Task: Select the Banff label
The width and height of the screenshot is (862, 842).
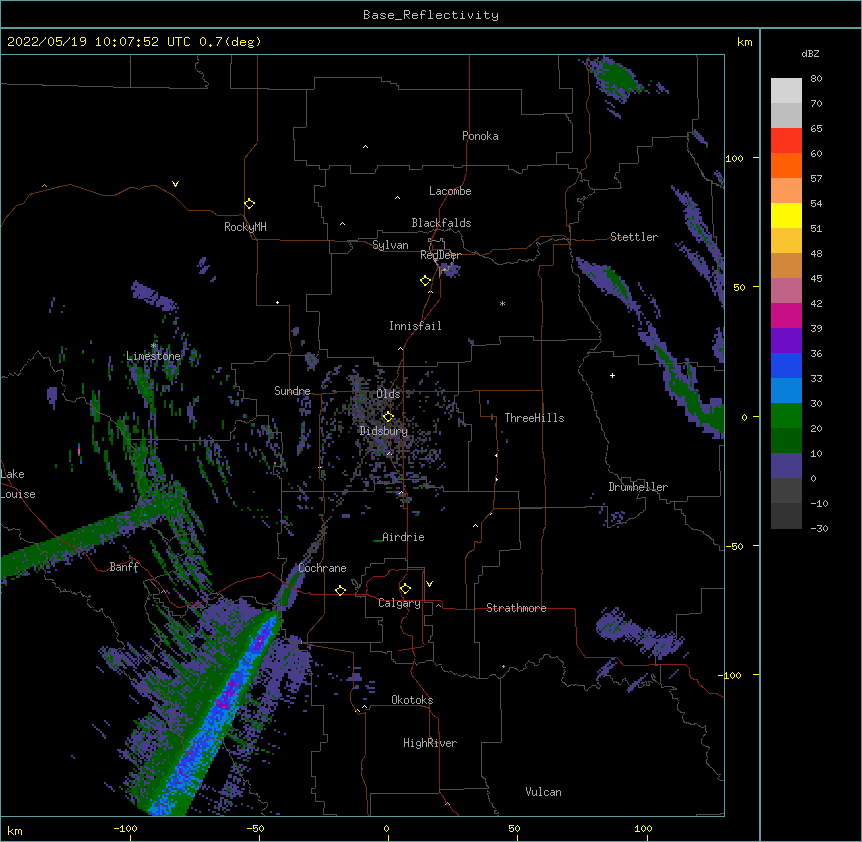Action: [x=124, y=567]
